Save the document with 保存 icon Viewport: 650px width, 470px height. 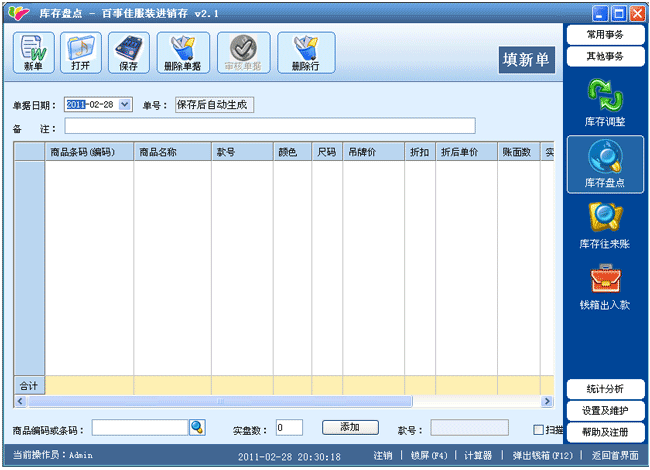[129, 53]
